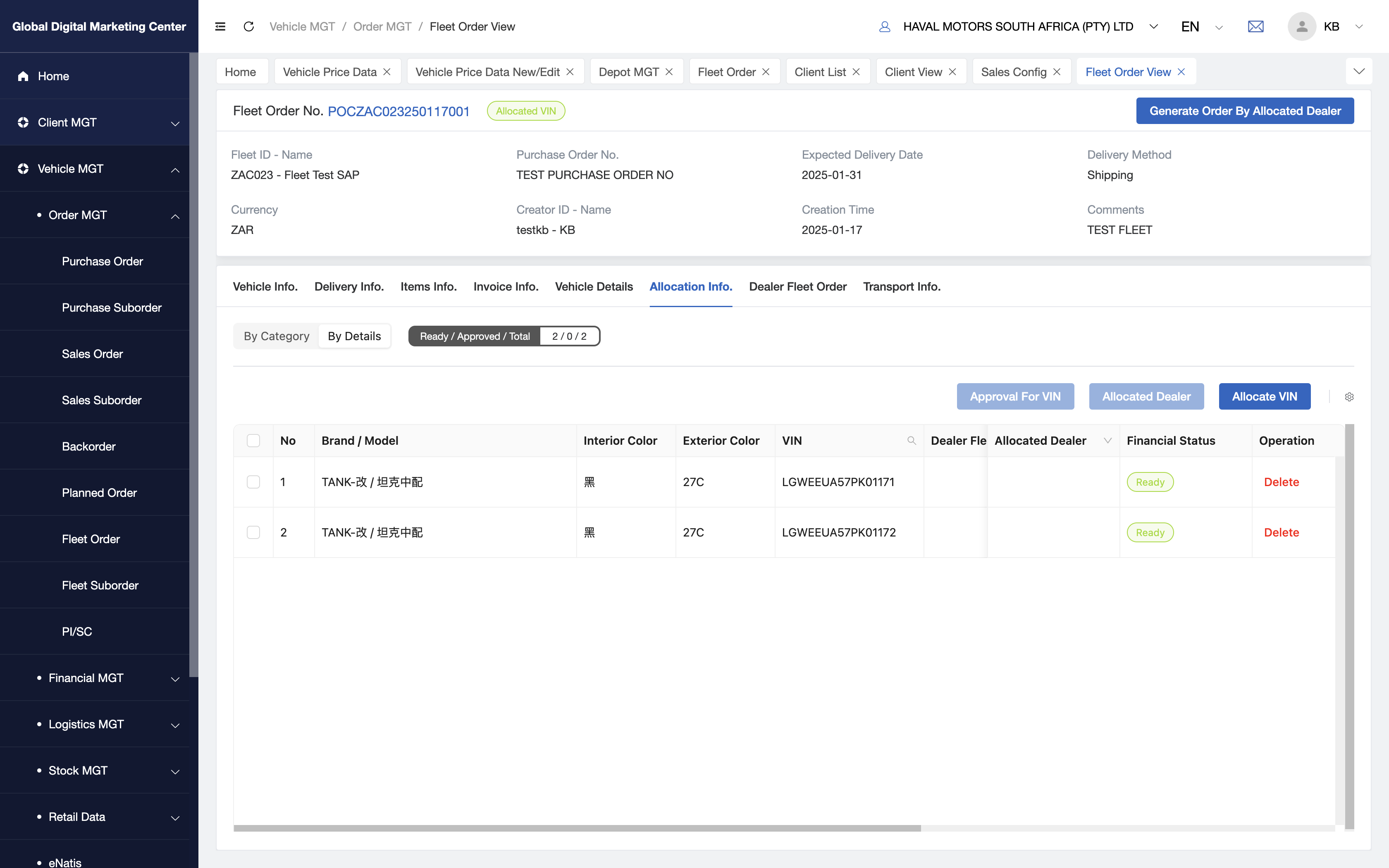This screenshot has width=1389, height=868.
Task: Click the Home sidebar house icon
Action: click(x=23, y=76)
